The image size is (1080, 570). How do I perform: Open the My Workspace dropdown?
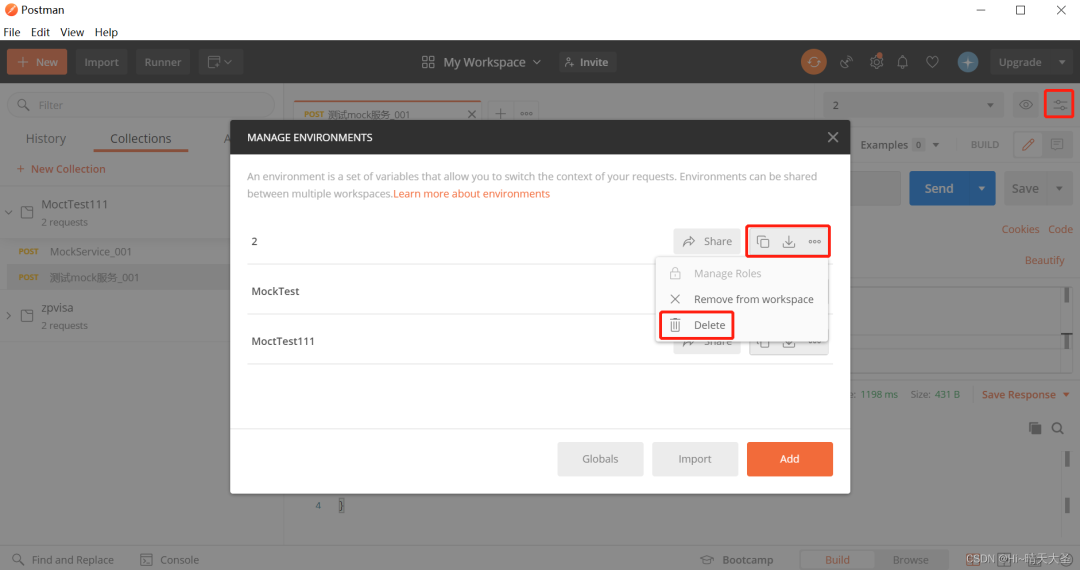[x=481, y=62]
